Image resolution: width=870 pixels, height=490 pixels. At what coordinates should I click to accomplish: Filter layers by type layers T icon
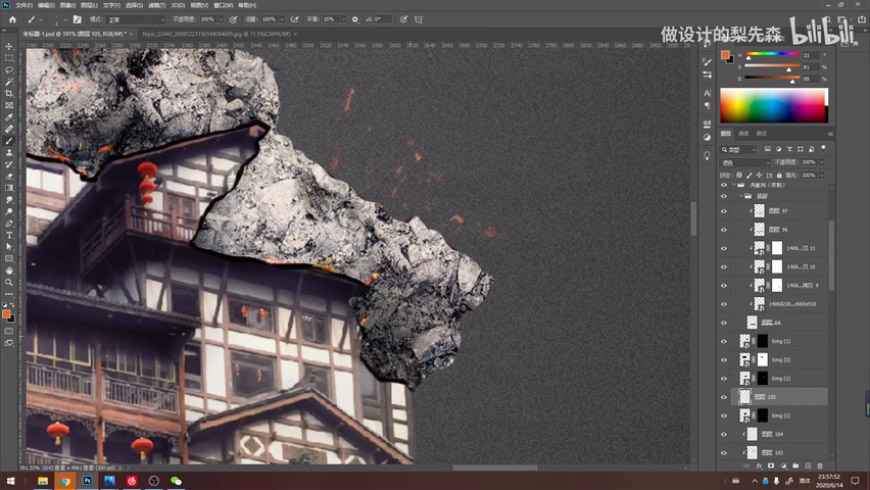(x=789, y=149)
